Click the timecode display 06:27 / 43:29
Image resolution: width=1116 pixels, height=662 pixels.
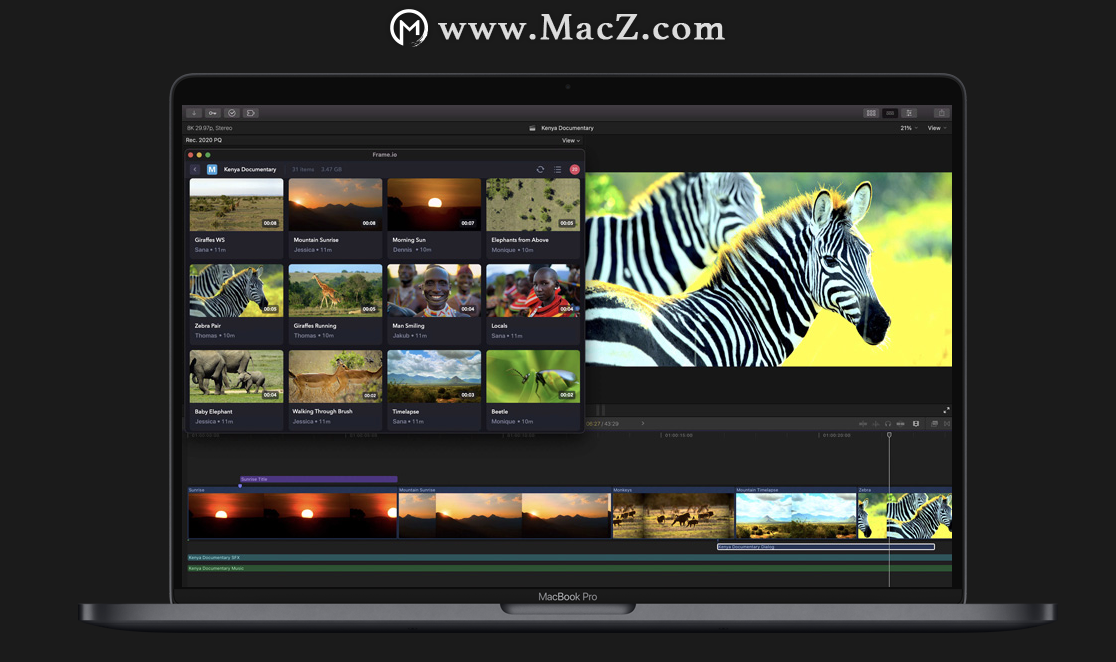point(602,424)
